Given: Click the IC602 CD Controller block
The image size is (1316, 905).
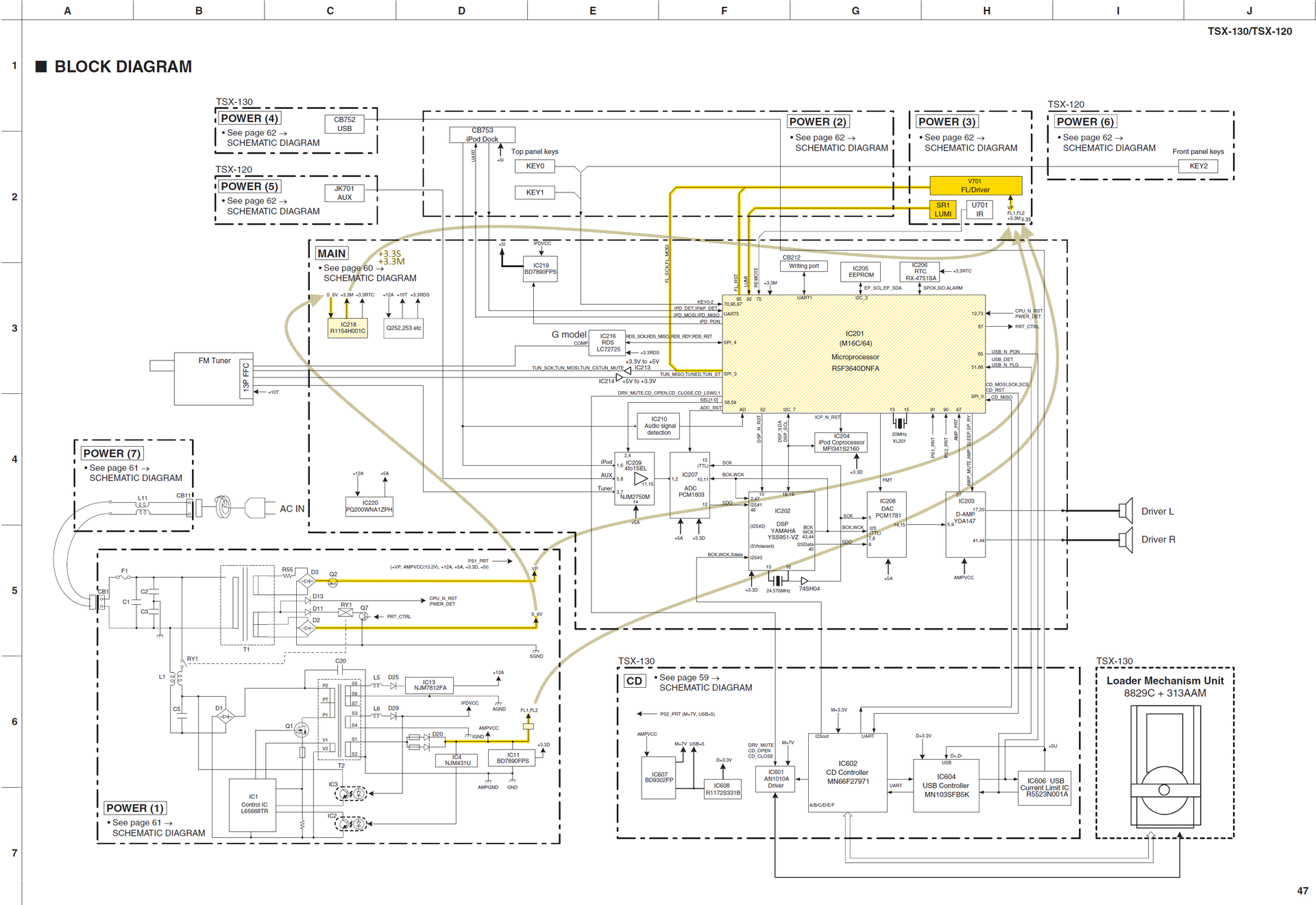Looking at the screenshot, I should pyautogui.click(x=848, y=773).
